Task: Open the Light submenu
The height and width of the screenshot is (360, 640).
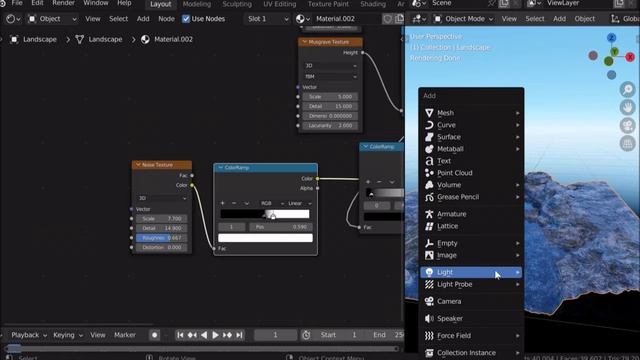Action: [471, 272]
